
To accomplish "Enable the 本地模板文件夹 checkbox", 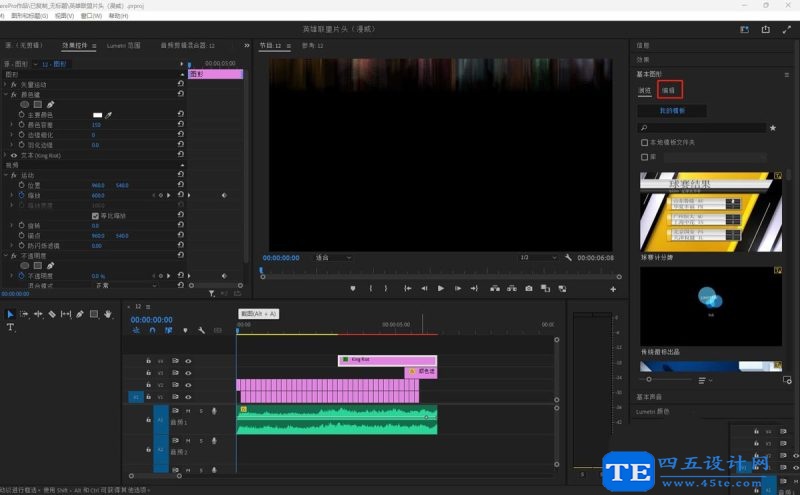I will tap(645, 143).
